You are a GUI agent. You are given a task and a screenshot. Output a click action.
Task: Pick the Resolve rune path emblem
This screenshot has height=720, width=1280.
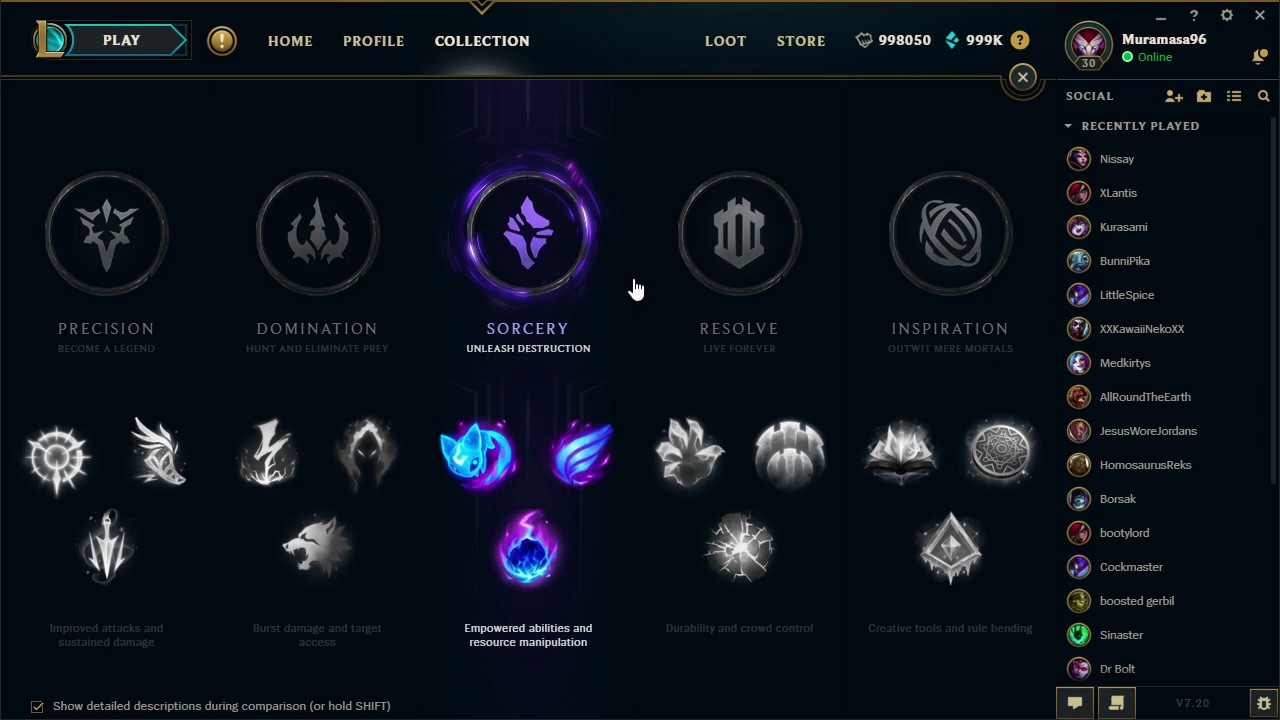(x=739, y=233)
